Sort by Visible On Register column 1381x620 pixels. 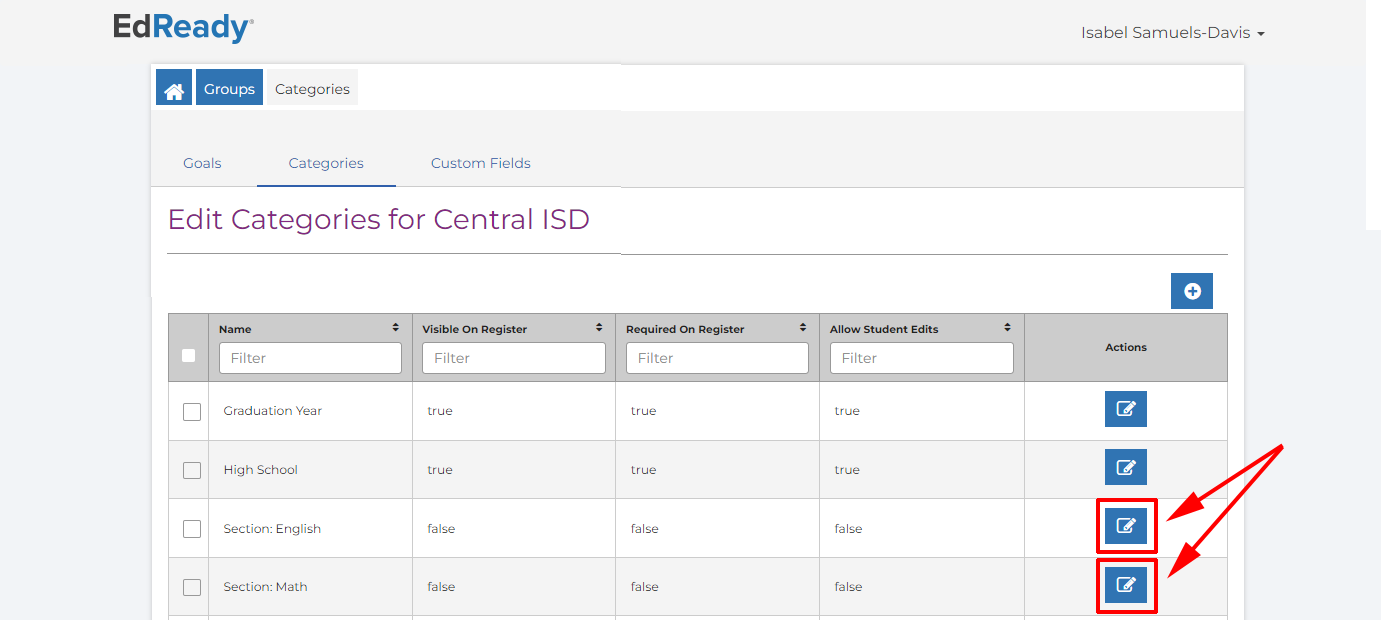pyautogui.click(x=599, y=328)
